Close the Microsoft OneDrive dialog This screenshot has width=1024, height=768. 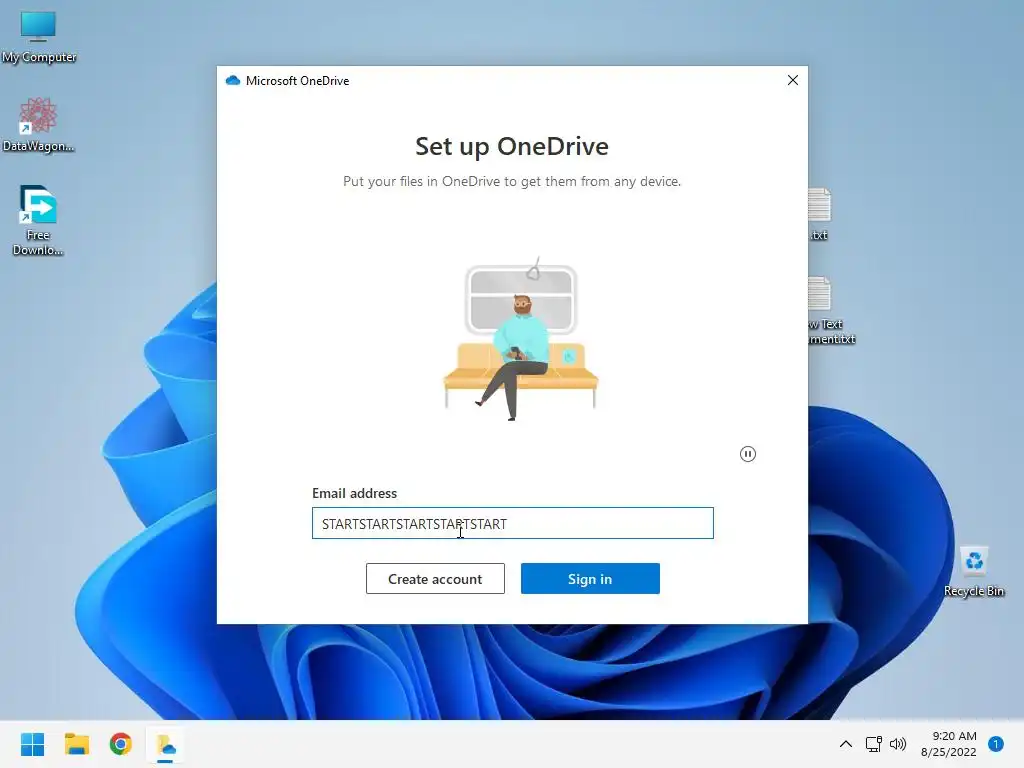[793, 80]
